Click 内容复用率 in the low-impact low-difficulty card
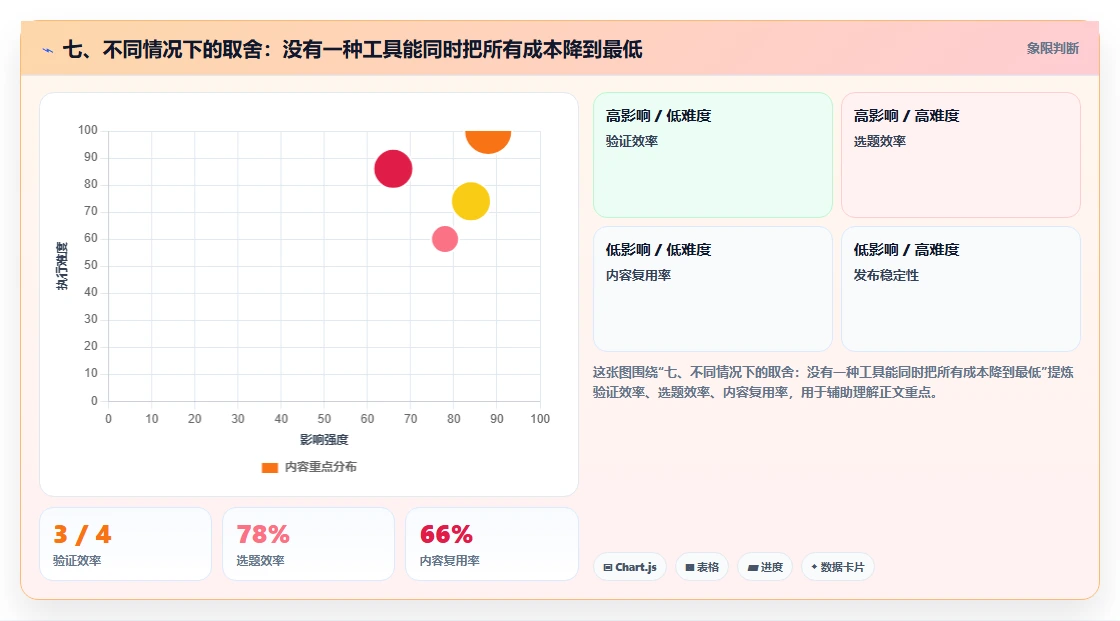Viewport: 1120px width, 621px height. point(638,275)
